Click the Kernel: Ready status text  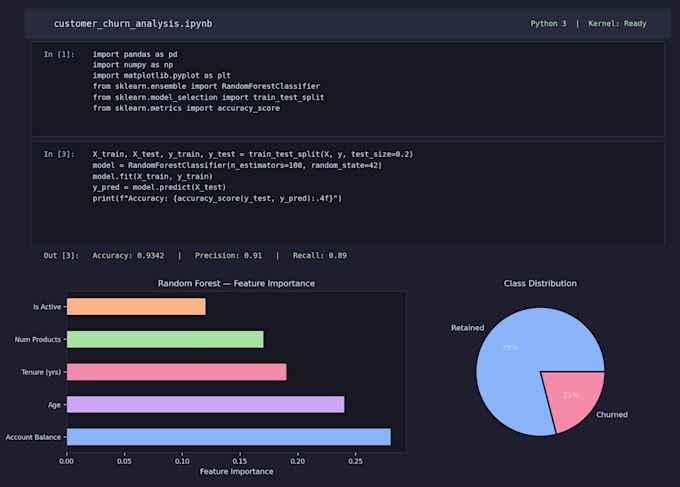click(617, 24)
